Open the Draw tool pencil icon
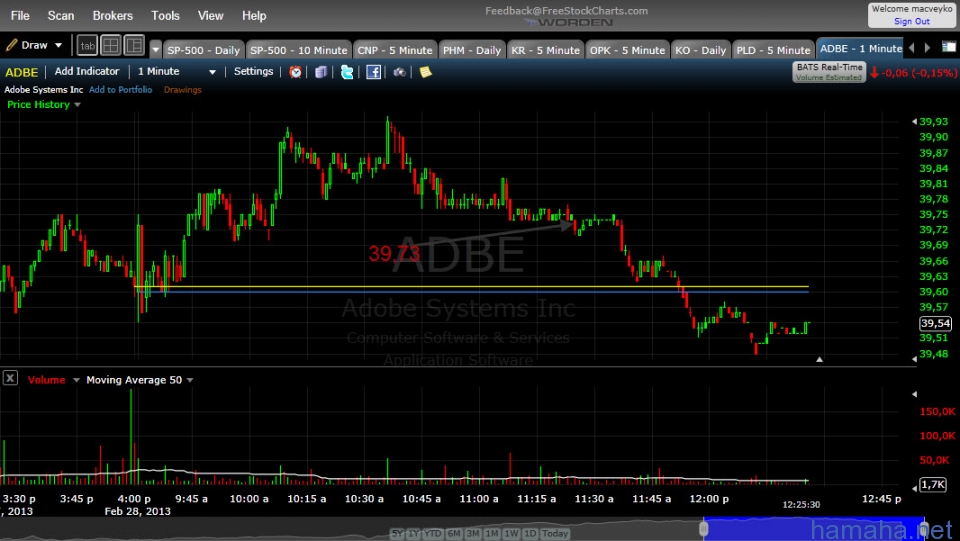 (x=12, y=45)
